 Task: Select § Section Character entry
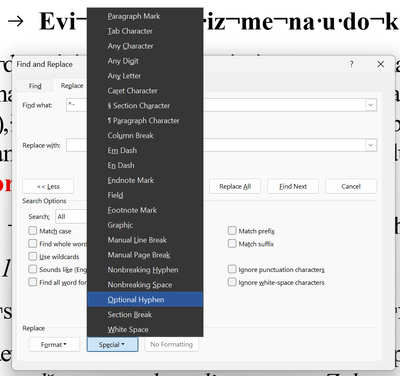click(145, 106)
